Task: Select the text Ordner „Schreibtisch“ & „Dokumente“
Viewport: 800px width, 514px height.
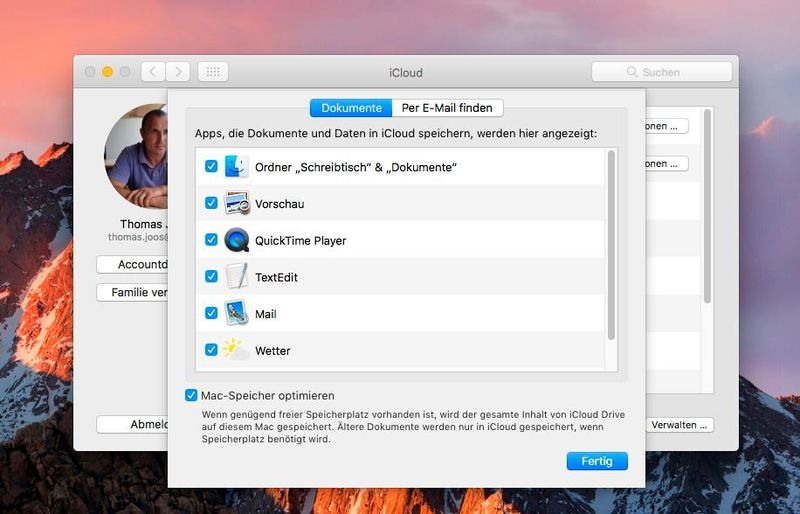Action: (x=356, y=167)
